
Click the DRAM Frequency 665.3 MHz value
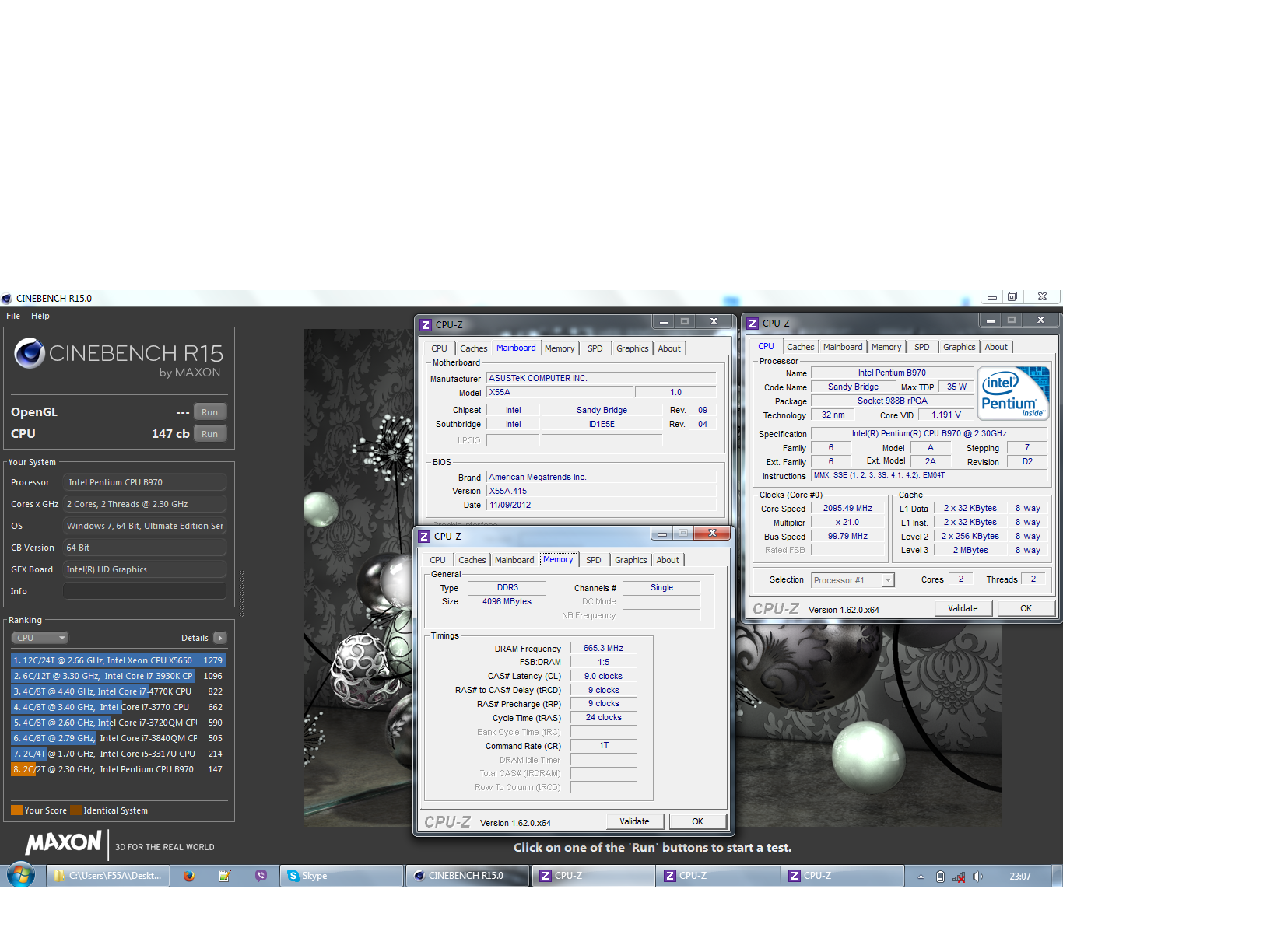(603, 648)
